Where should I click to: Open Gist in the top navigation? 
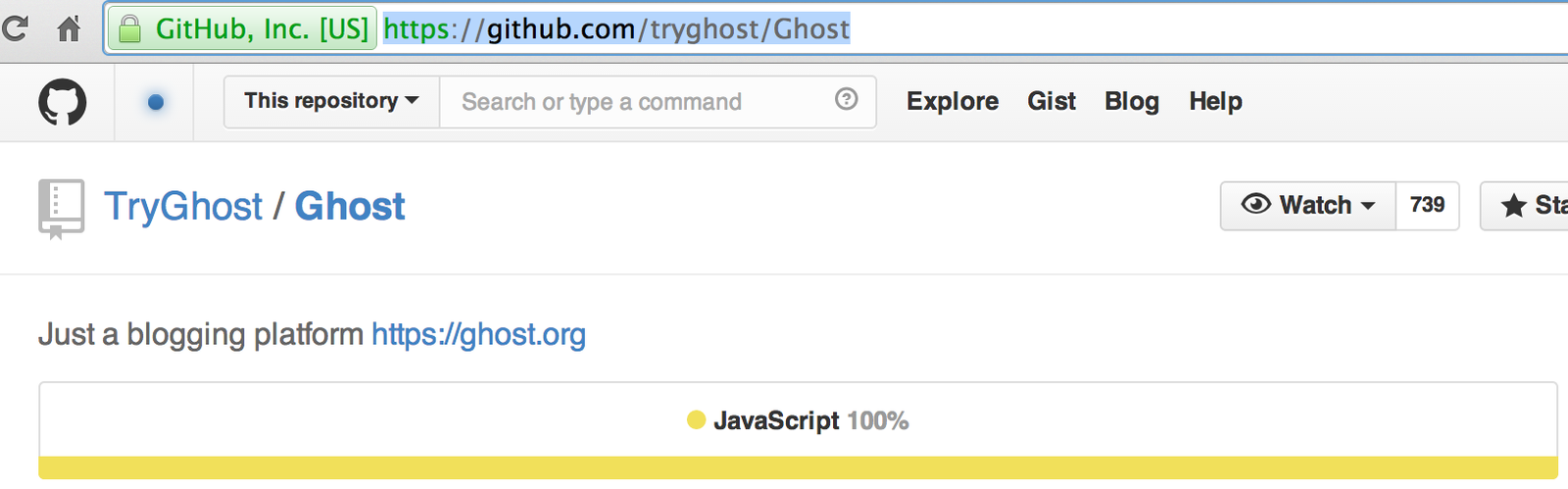[x=1052, y=101]
